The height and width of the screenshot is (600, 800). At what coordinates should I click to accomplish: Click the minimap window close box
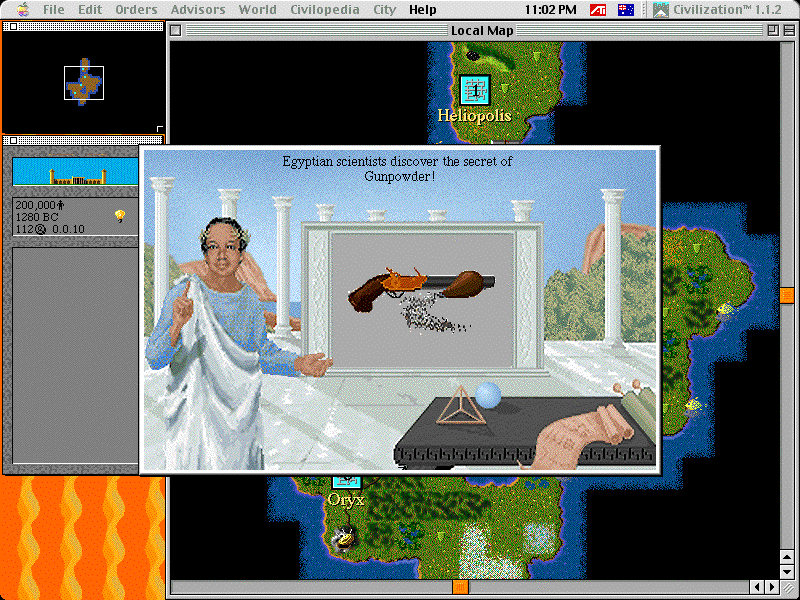(14, 26)
